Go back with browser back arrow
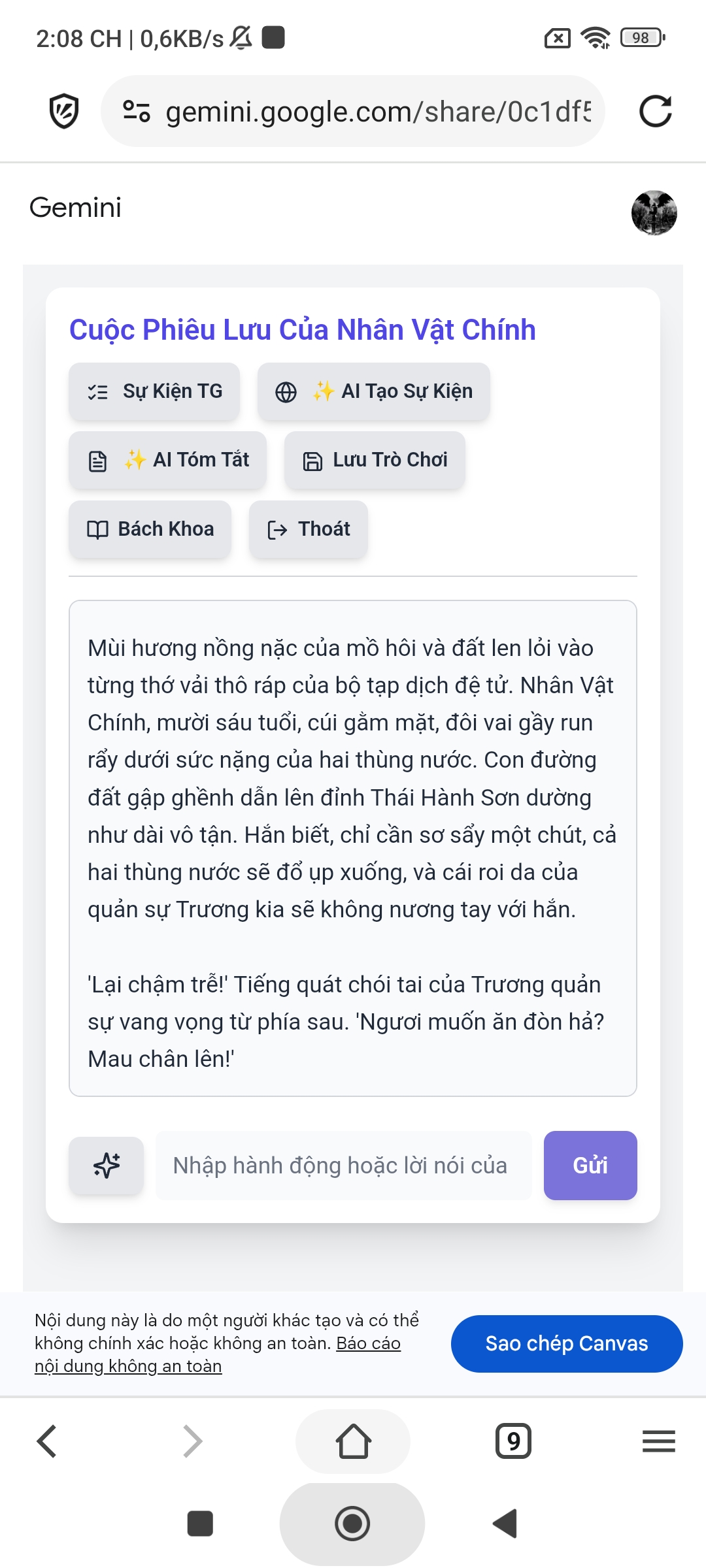 47,1441
